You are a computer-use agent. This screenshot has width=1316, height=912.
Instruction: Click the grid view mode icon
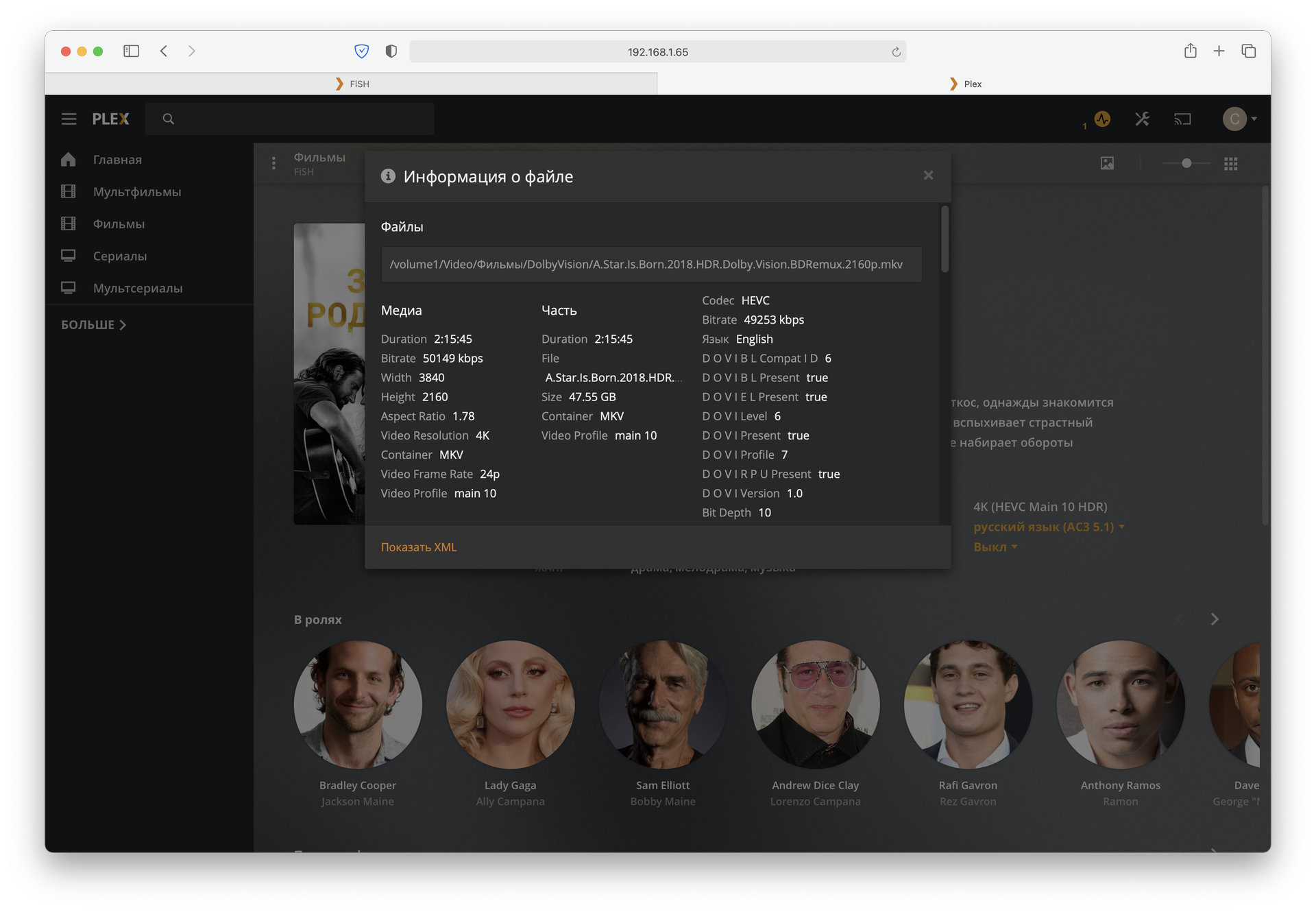click(x=1230, y=163)
